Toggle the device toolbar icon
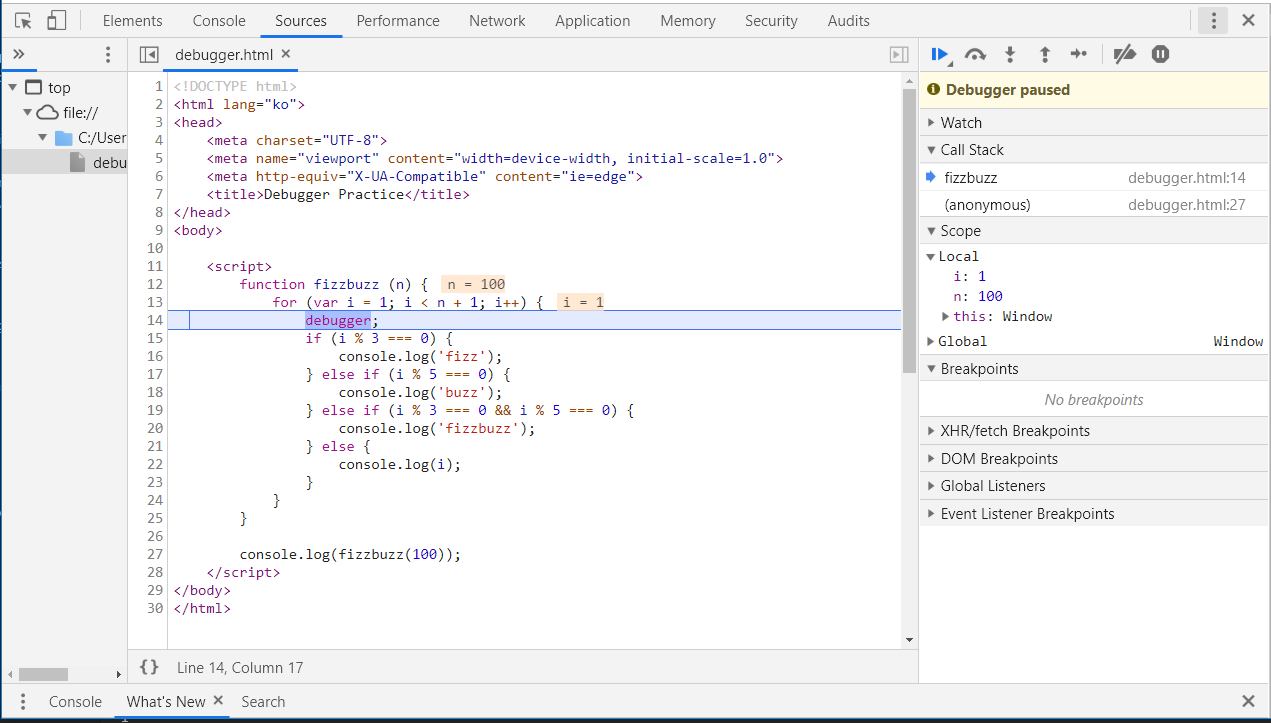 tap(57, 20)
